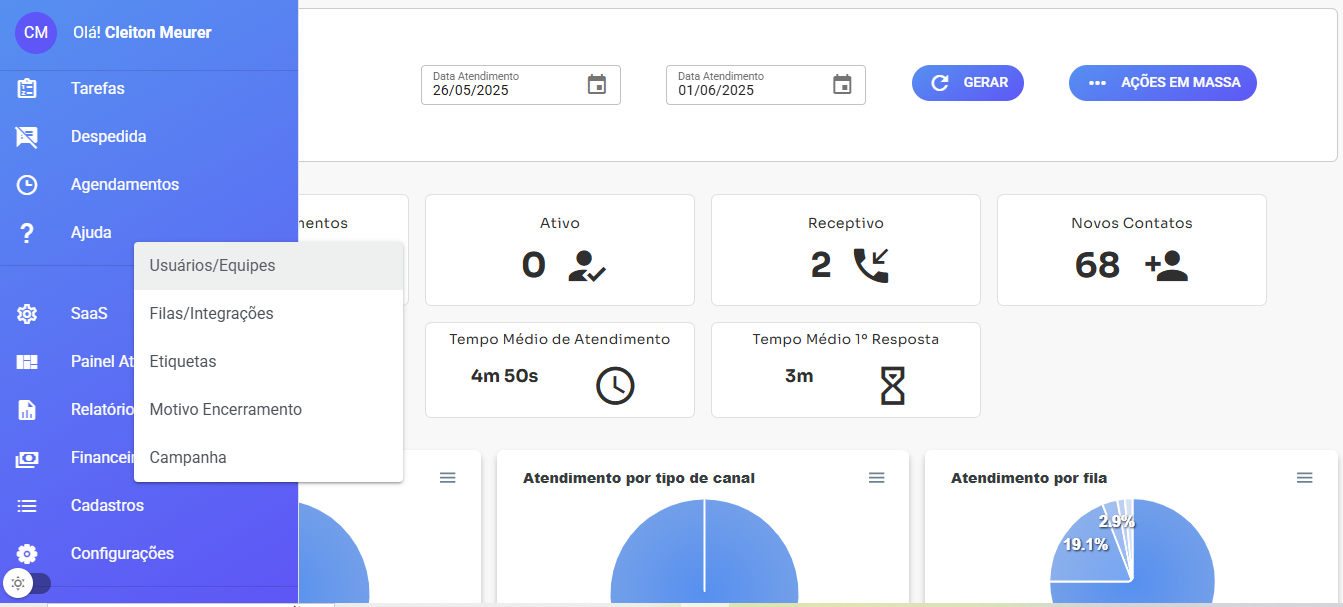Click the 19.1% slice in fila pie chart
This screenshot has height=607, width=1343.
point(1090,560)
